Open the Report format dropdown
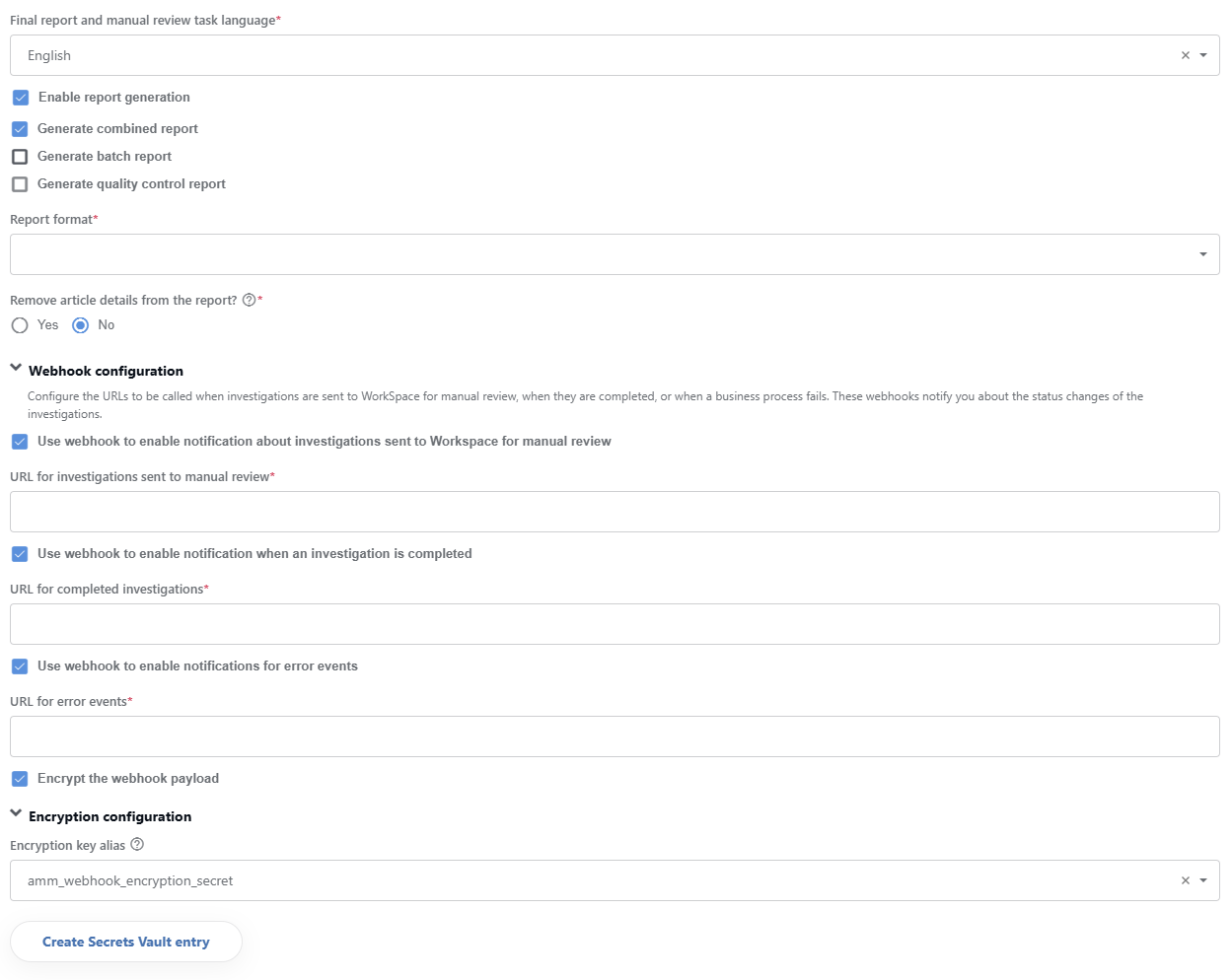Viewport: 1232px width, 980px height. point(615,254)
